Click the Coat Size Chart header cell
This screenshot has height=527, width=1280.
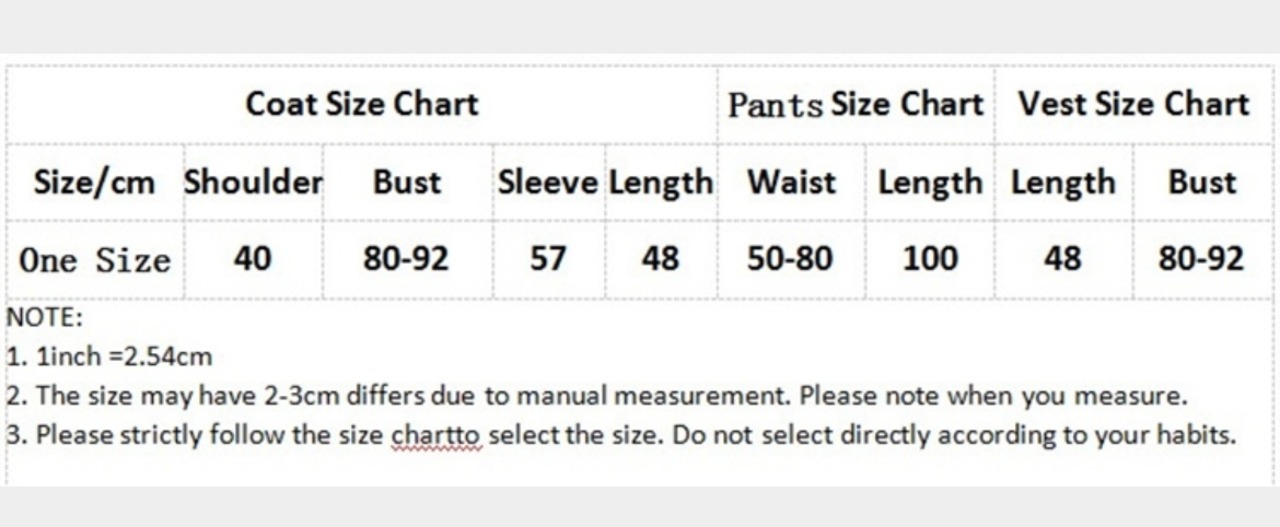(x=362, y=104)
